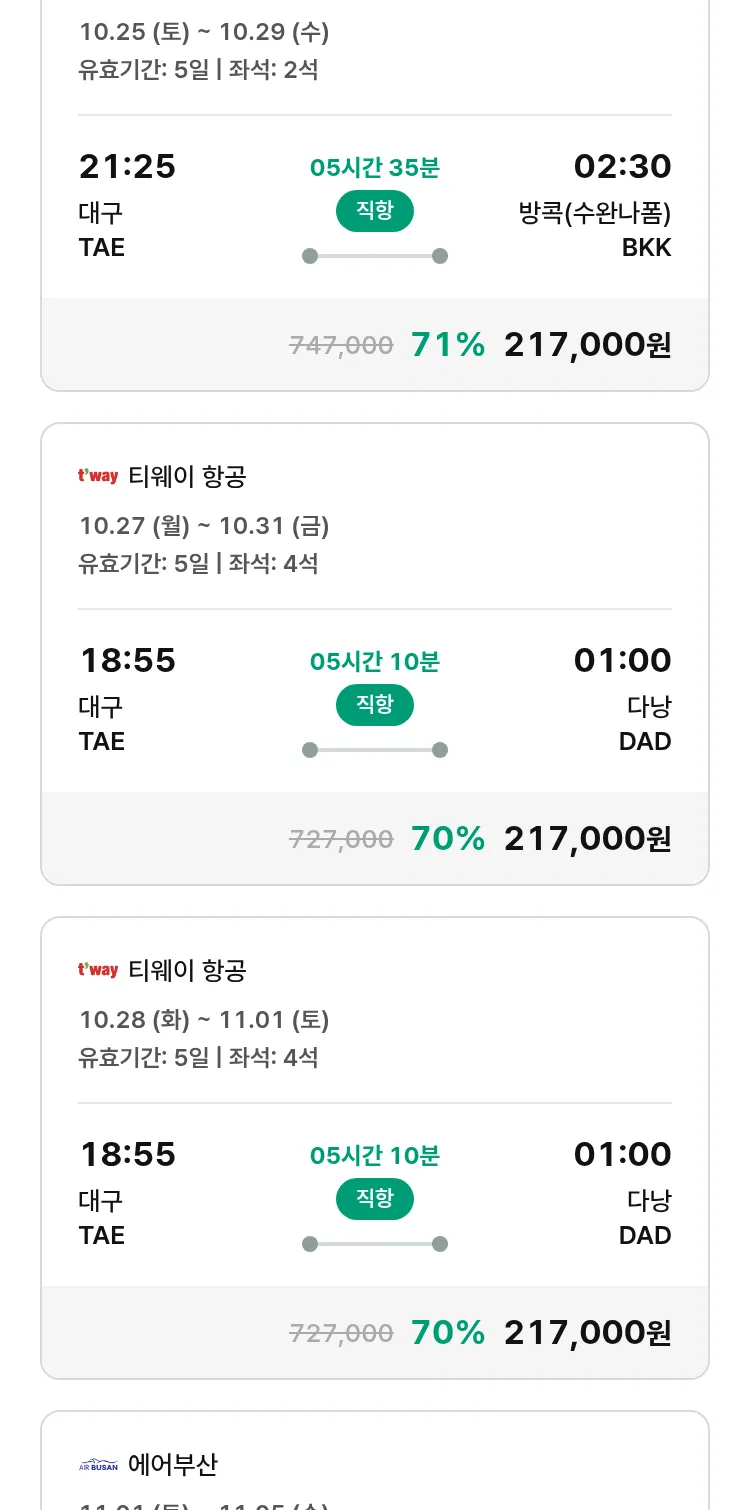Select the 217,000원 price on 10.28 Da Nang flight

pyautogui.click(x=587, y=1333)
